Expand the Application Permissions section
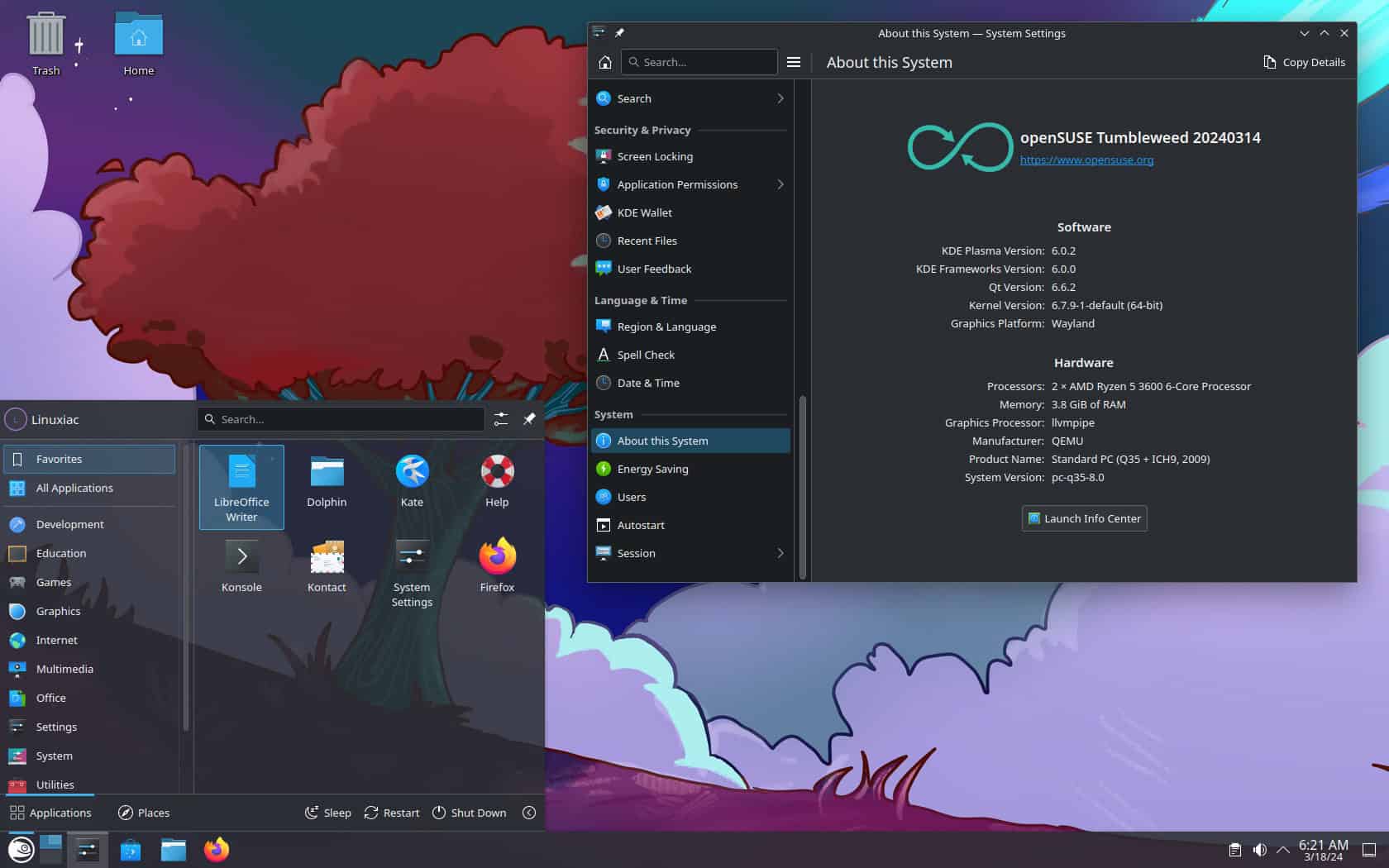This screenshot has width=1389, height=868. pyautogui.click(x=780, y=184)
